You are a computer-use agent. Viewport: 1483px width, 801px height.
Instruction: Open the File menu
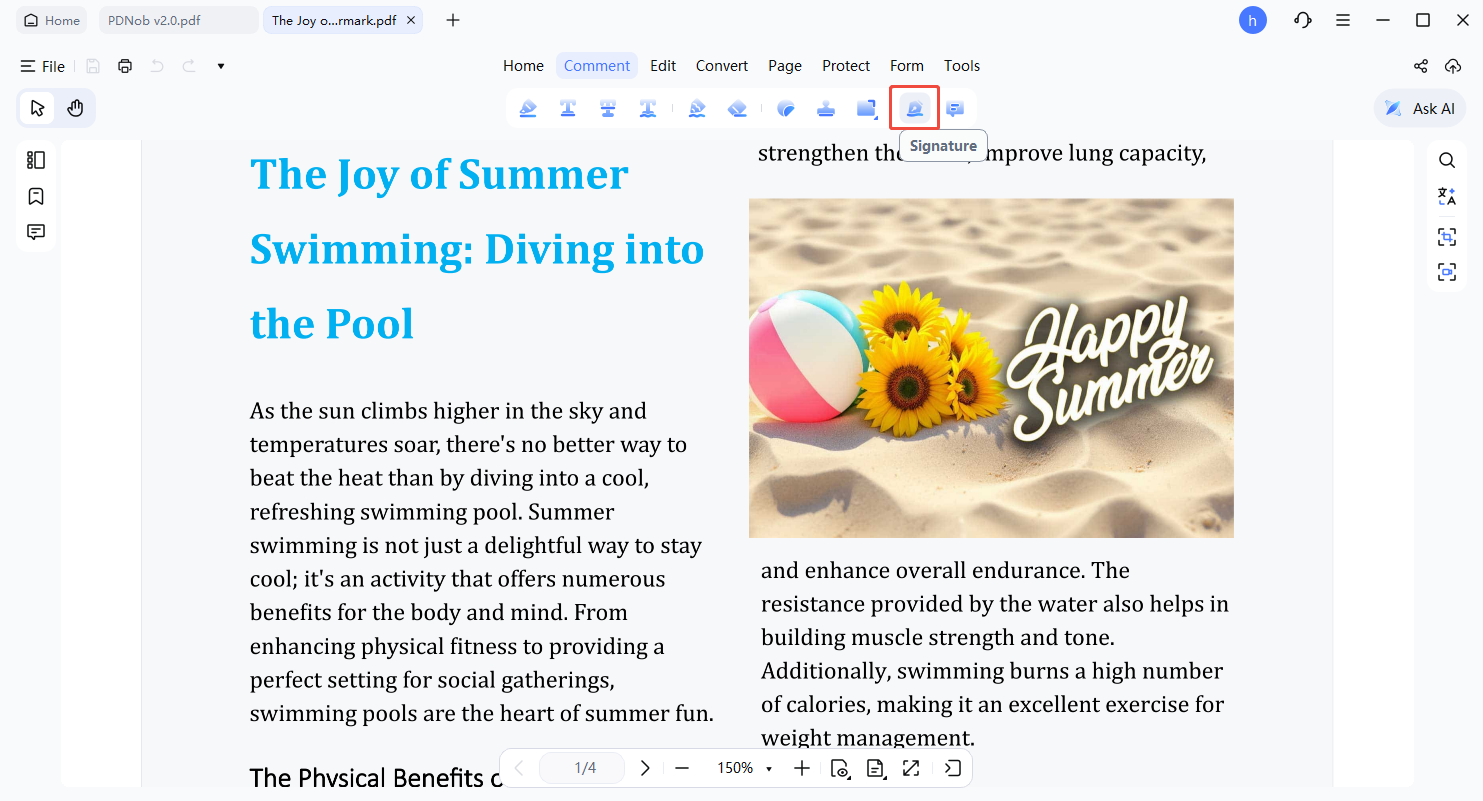(43, 66)
